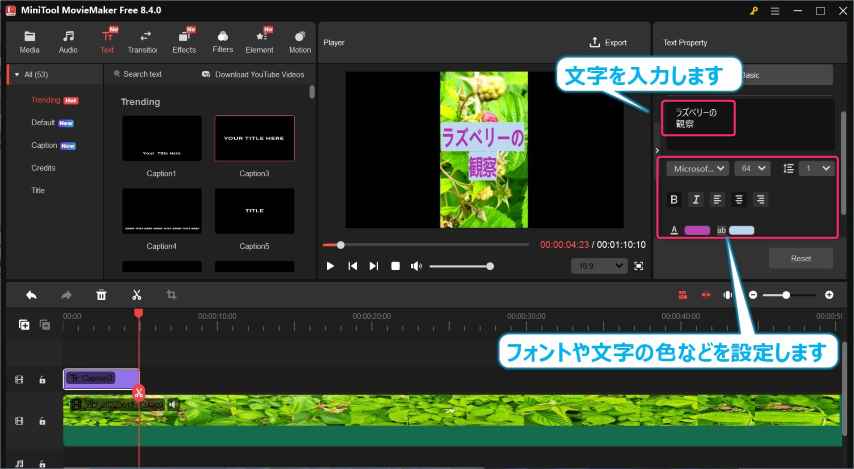Open the purple text color swatch
854x469 pixels.
(697, 230)
